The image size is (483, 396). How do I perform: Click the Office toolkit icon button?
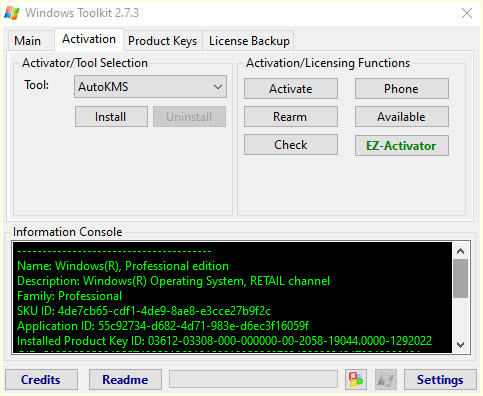(356, 379)
